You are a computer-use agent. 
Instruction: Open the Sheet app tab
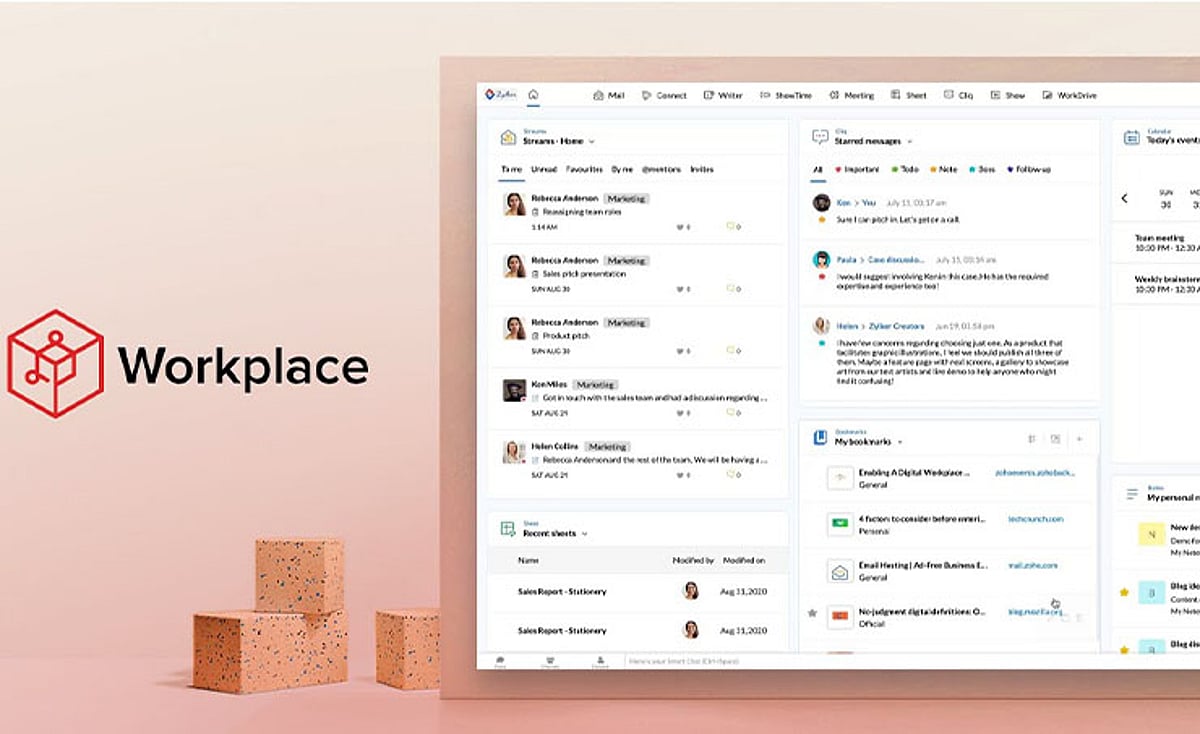909,95
